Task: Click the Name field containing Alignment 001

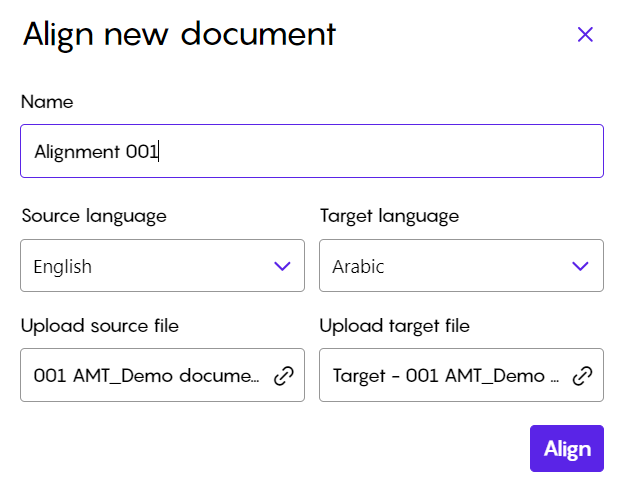Action: (x=312, y=151)
